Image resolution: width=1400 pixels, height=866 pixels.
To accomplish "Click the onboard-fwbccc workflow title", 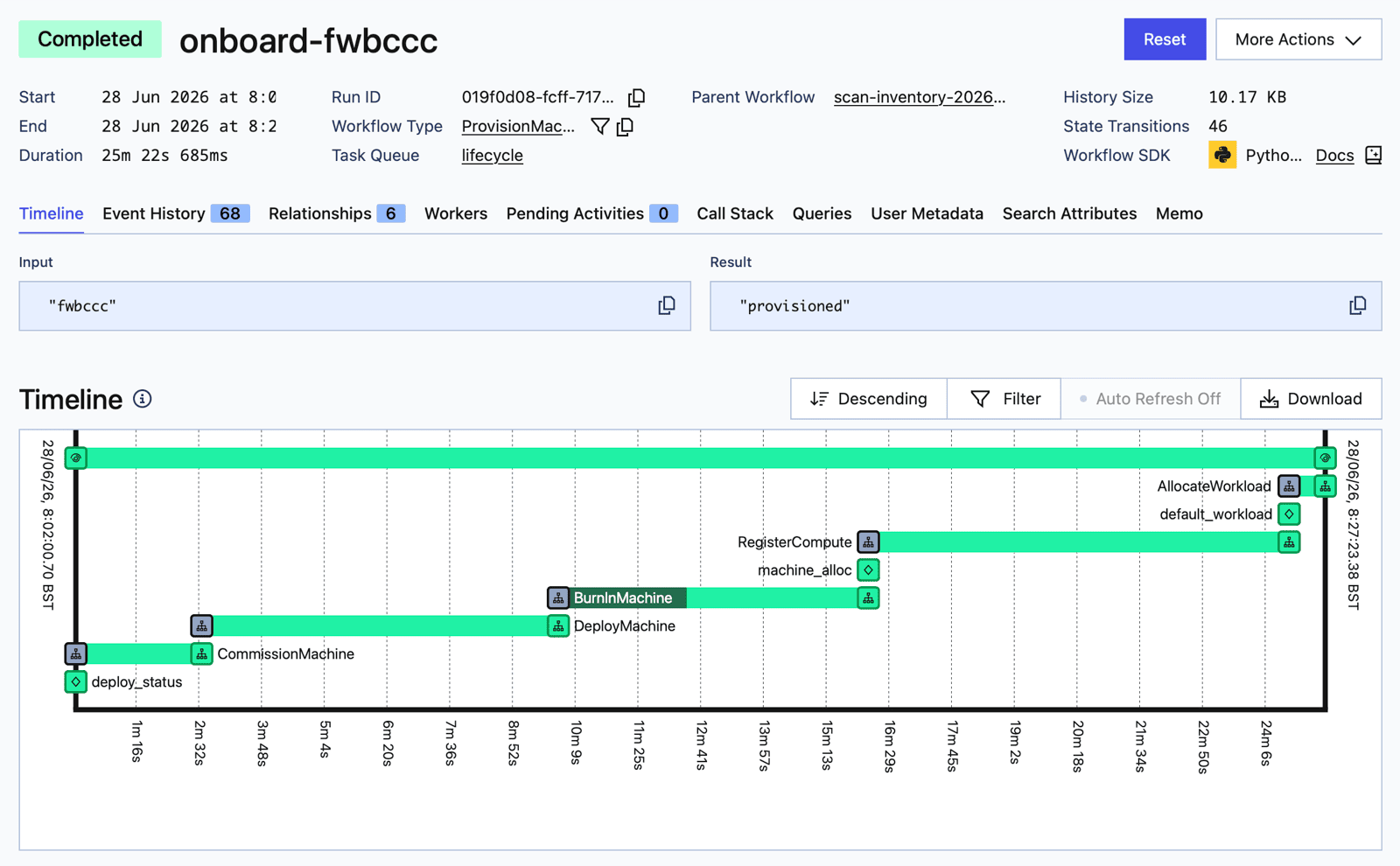I will pos(309,40).
